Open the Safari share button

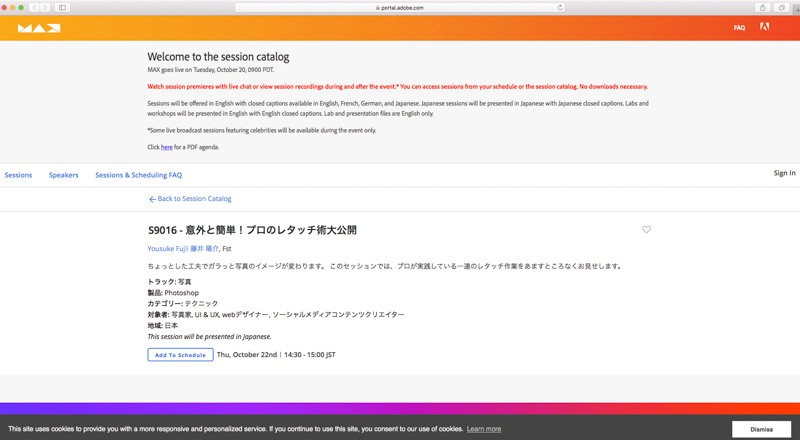tap(762, 8)
